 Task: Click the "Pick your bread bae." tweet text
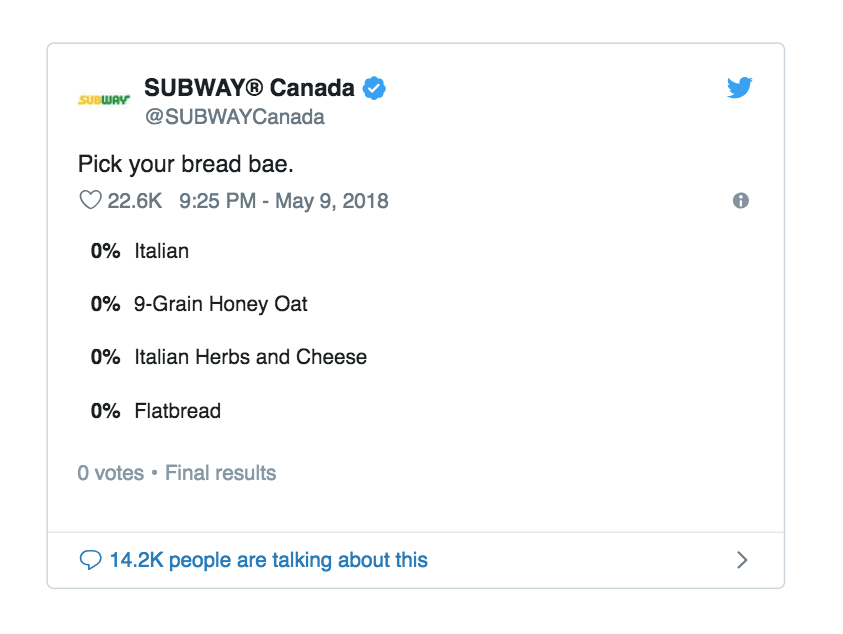click(186, 164)
